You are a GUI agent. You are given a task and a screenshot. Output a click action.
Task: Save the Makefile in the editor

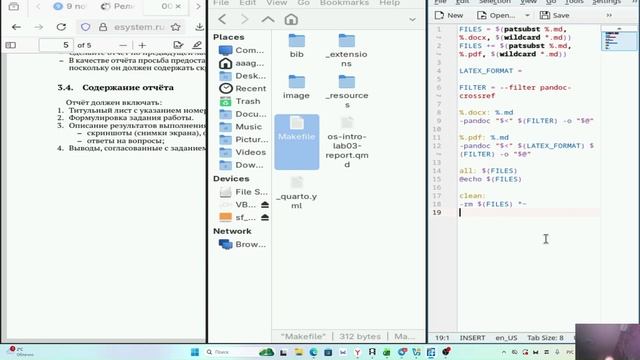coord(555,16)
